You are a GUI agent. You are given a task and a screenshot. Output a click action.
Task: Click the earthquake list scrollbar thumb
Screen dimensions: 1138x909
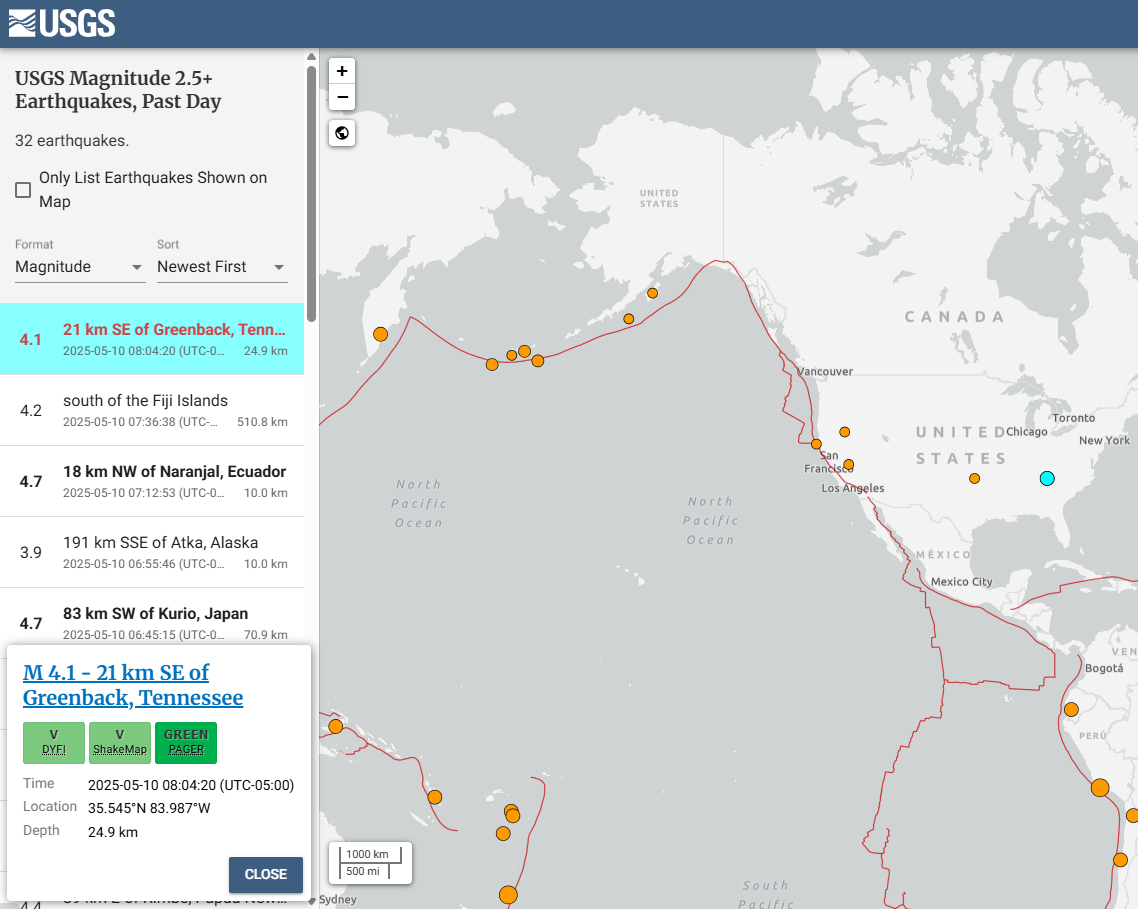[311, 193]
